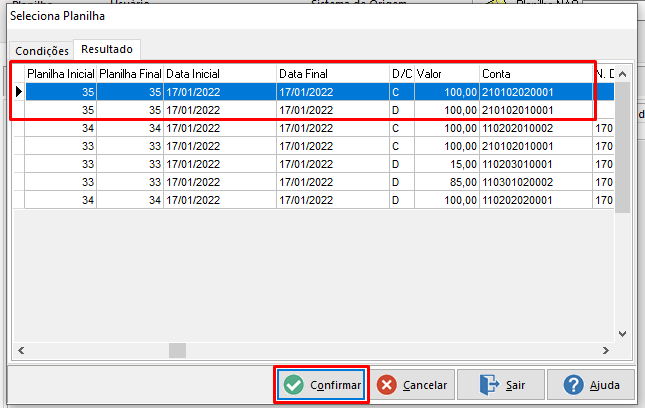Switch to the Condições tab
Screen dimensions: 645x408
coord(42,51)
